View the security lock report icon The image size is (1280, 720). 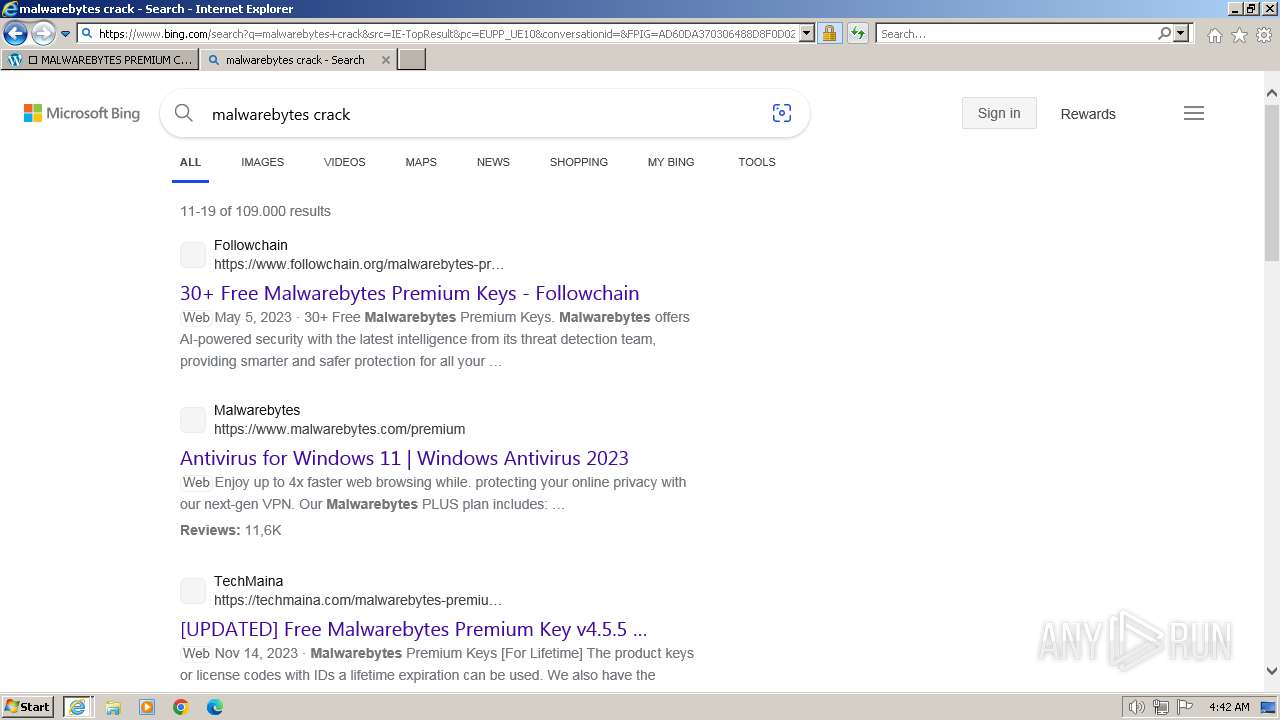tap(829, 34)
